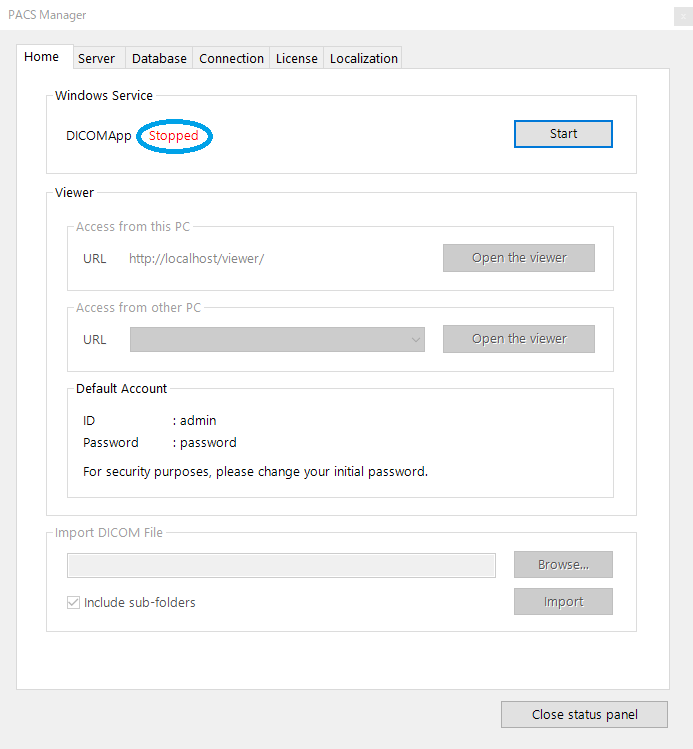Expand the other PC URL dropdown
This screenshot has width=693, height=749.
tap(277, 340)
